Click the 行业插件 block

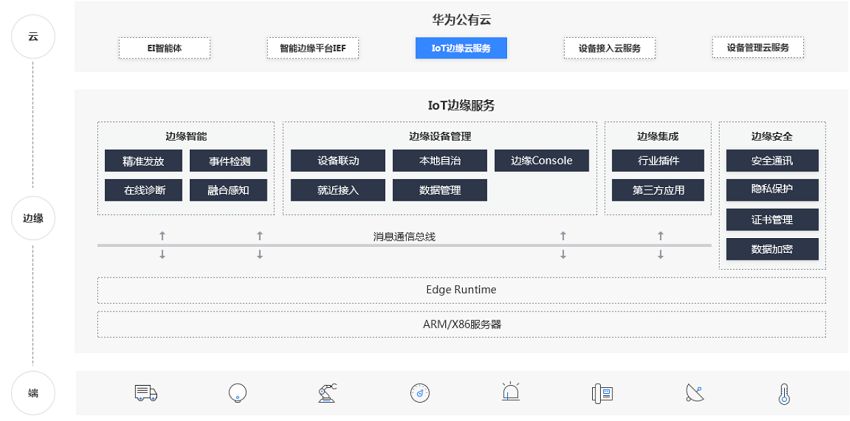[658, 161]
